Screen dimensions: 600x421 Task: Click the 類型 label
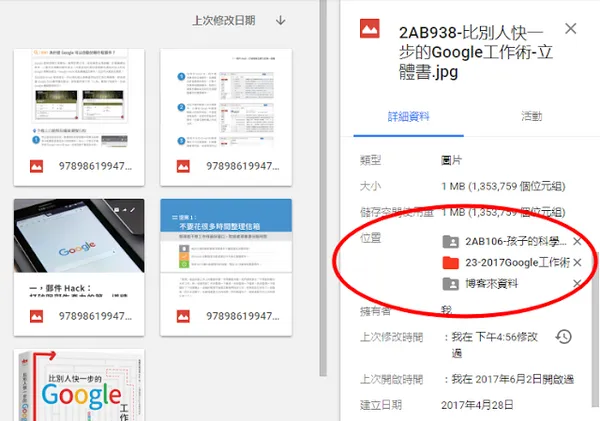click(x=370, y=160)
